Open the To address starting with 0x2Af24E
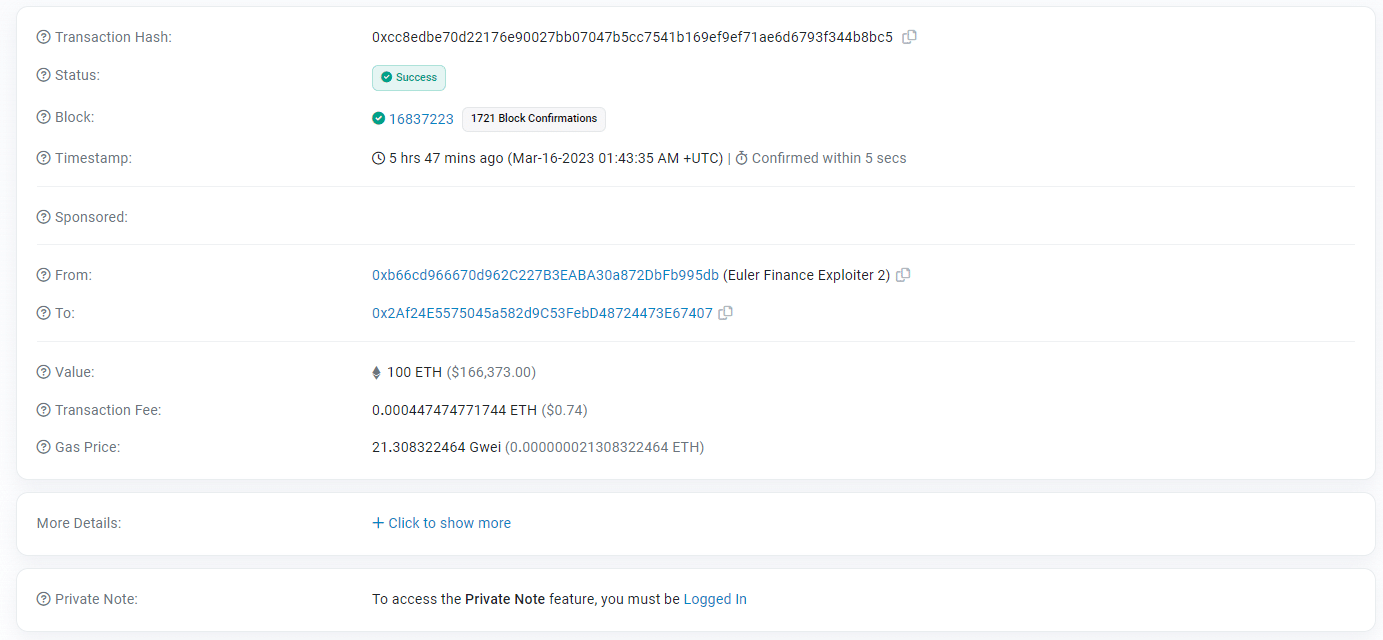1383x640 pixels. [541, 312]
